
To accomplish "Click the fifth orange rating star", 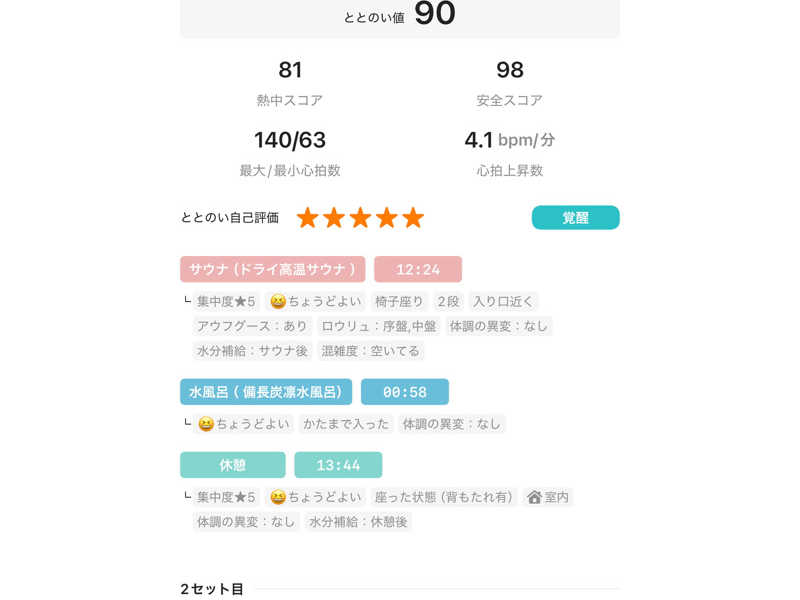I will click(x=413, y=218).
